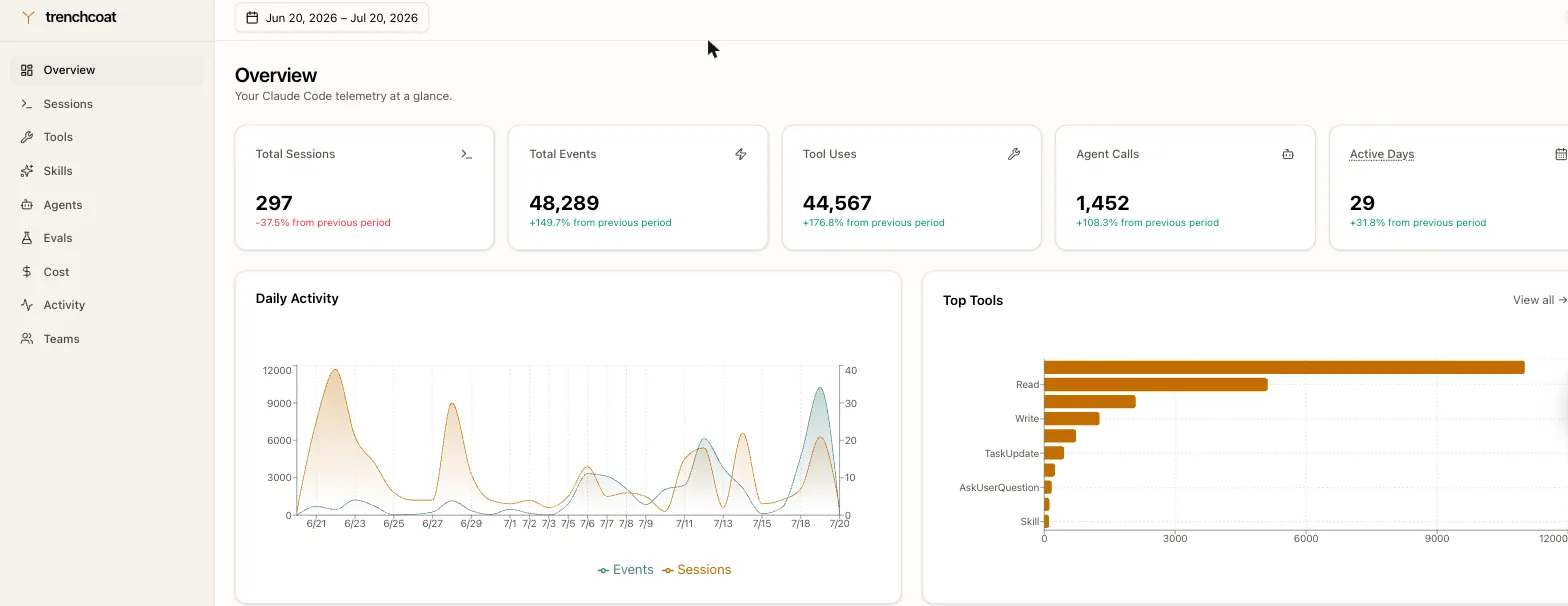Viewport: 1568px width, 606px height.
Task: Click the Active Days underlined label
Action: pos(1382,154)
